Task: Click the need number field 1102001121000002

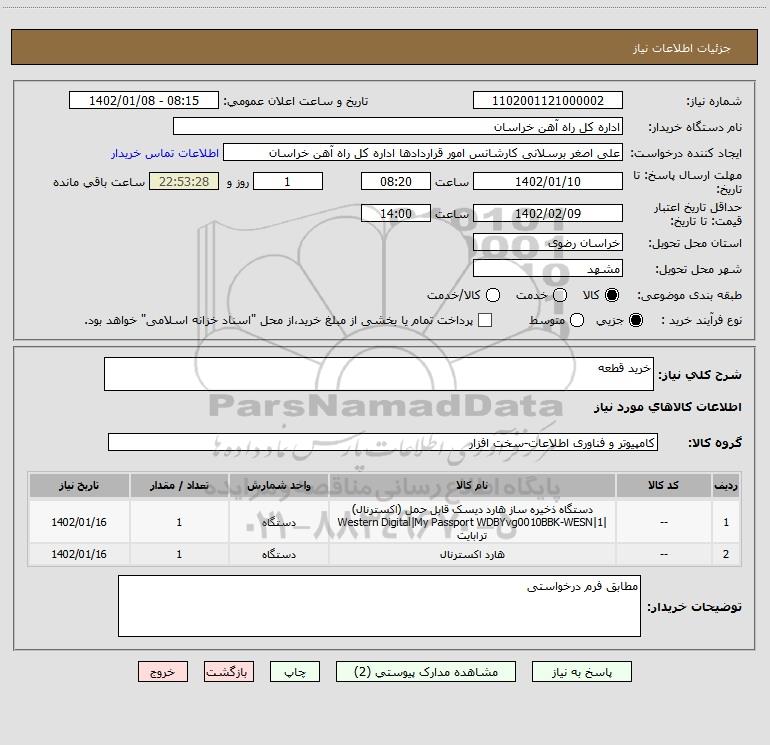Action: [x=548, y=101]
